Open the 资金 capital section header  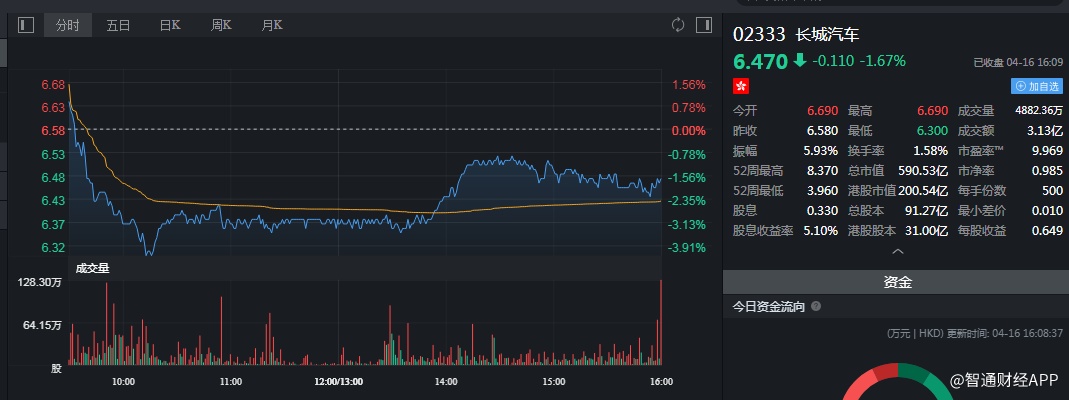[x=896, y=283]
